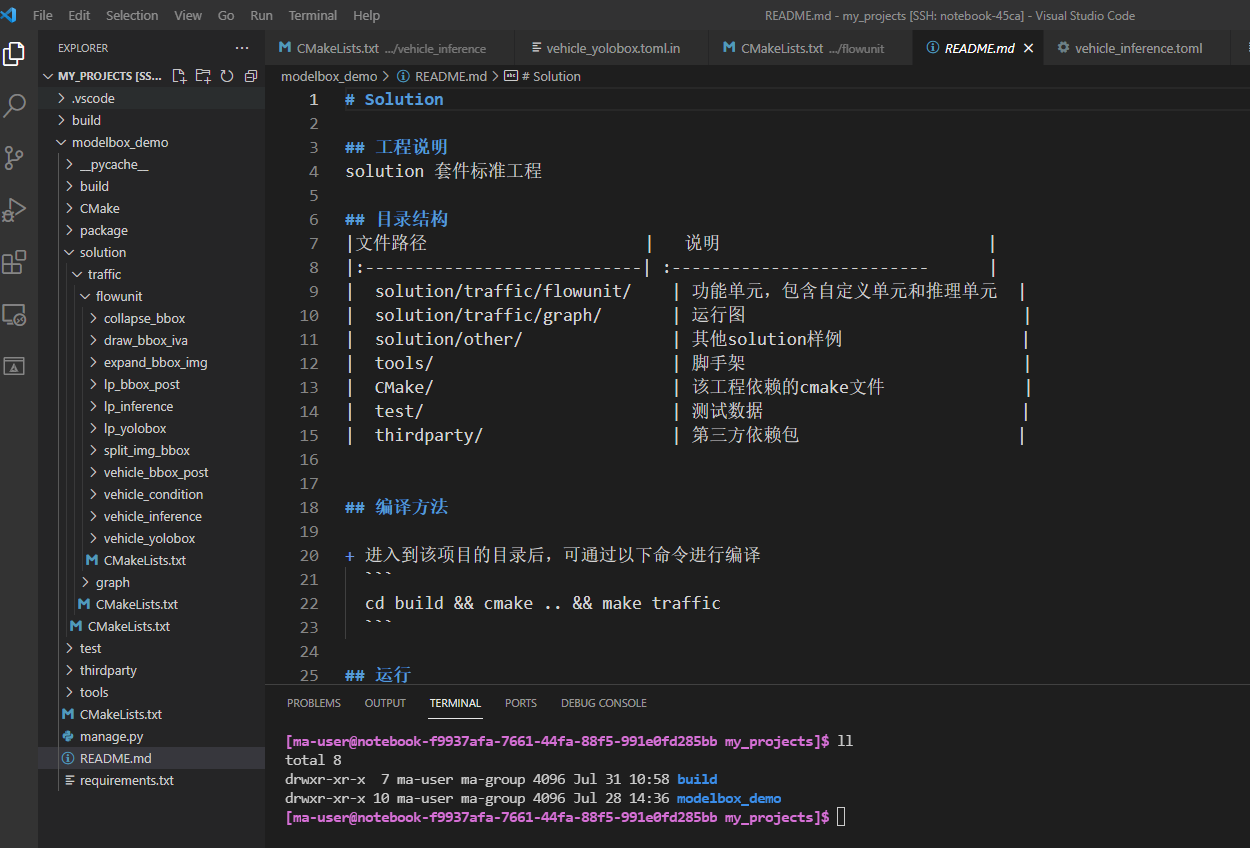Open Explorer's more actions ellipsis
Image resolution: width=1250 pixels, height=848 pixels.
(242, 48)
